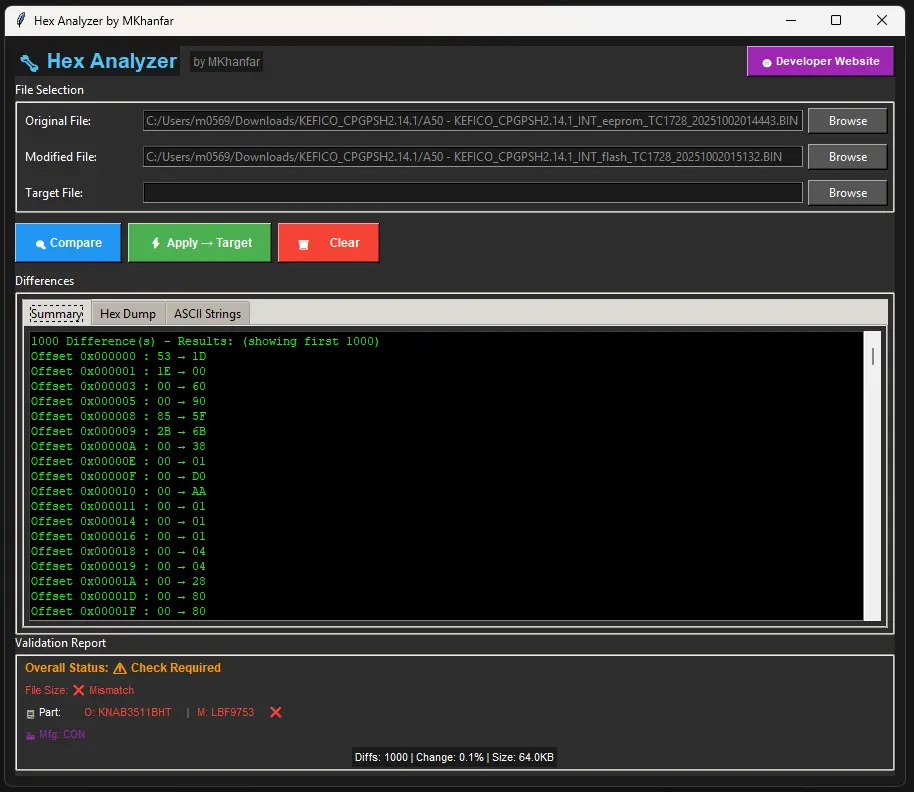Expand the Part details row

pos(30,712)
